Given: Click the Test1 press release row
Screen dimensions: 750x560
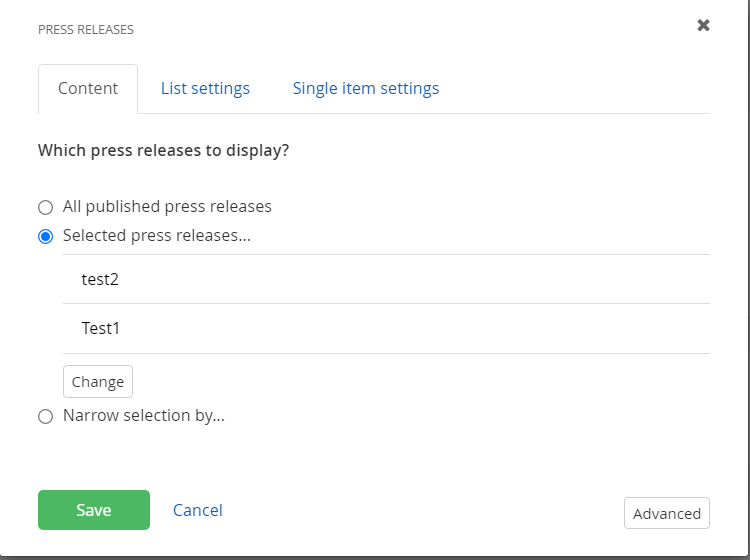Looking at the screenshot, I should [386, 329].
